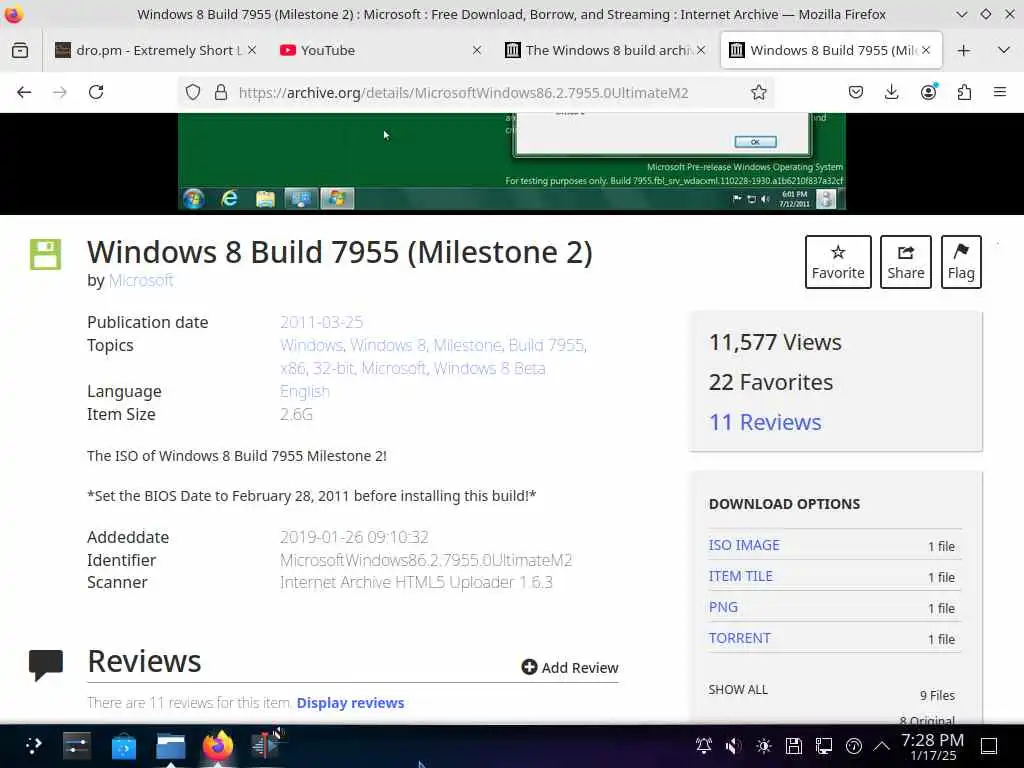Show all download files
This screenshot has width=1024, height=768.
(x=738, y=690)
